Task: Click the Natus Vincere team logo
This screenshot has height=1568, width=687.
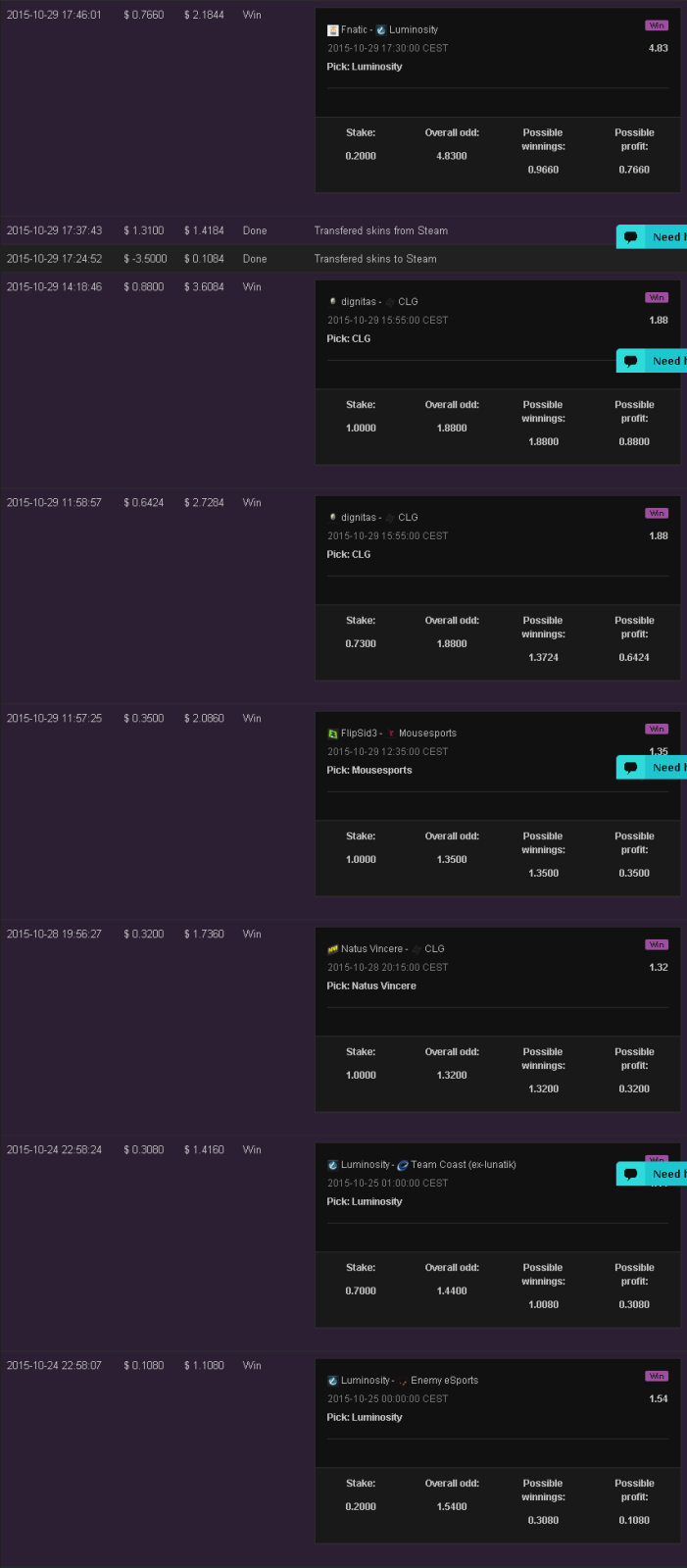Action: (x=332, y=949)
